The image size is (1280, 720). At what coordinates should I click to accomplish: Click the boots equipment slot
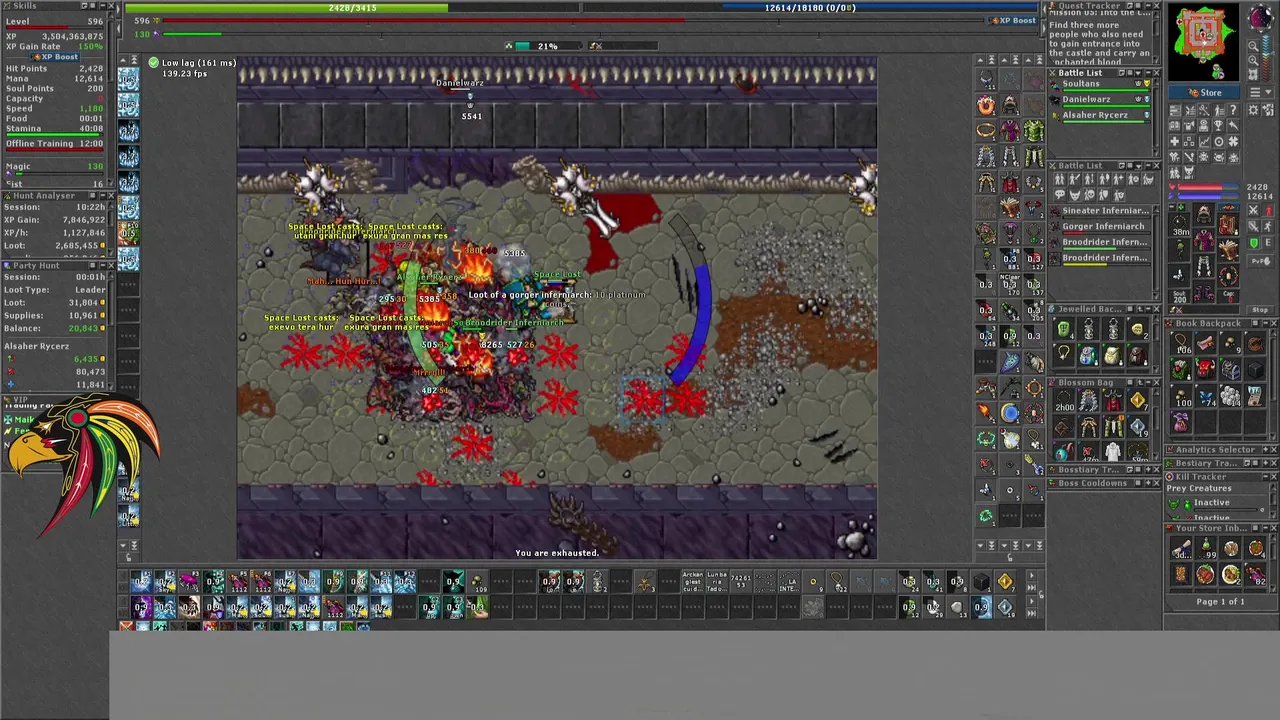1204,291
